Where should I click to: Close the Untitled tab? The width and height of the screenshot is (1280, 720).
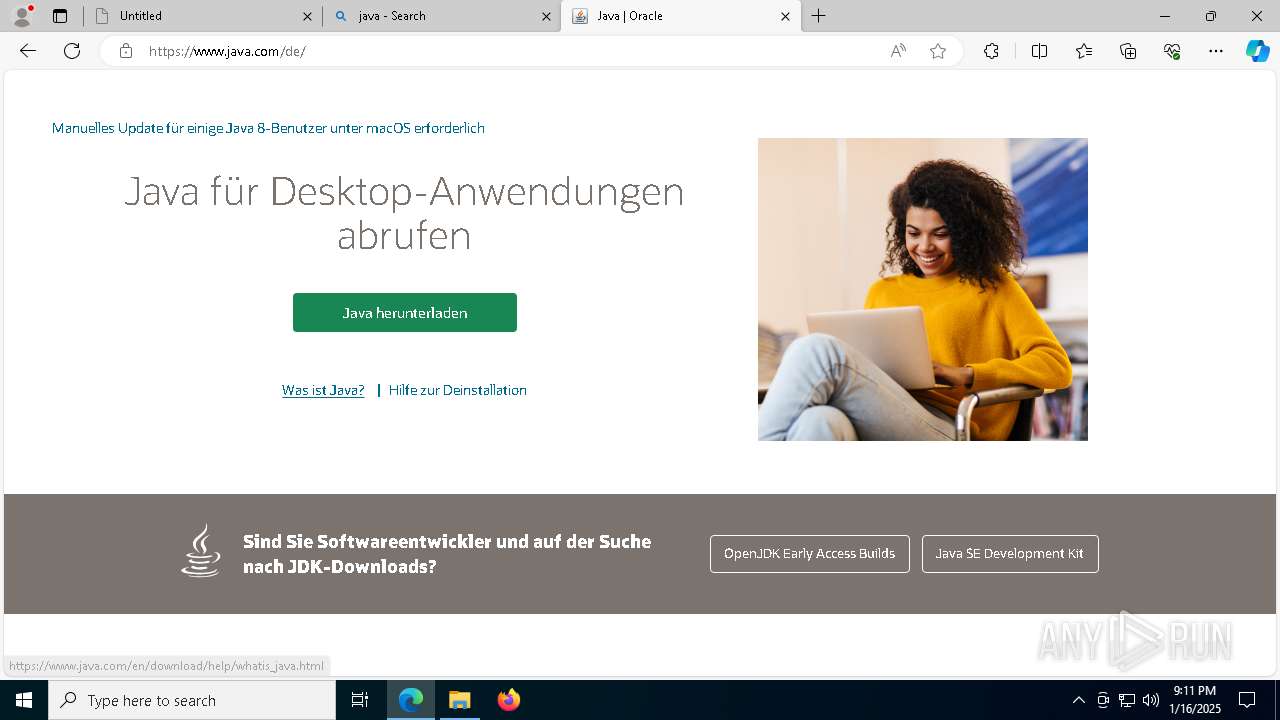307,16
